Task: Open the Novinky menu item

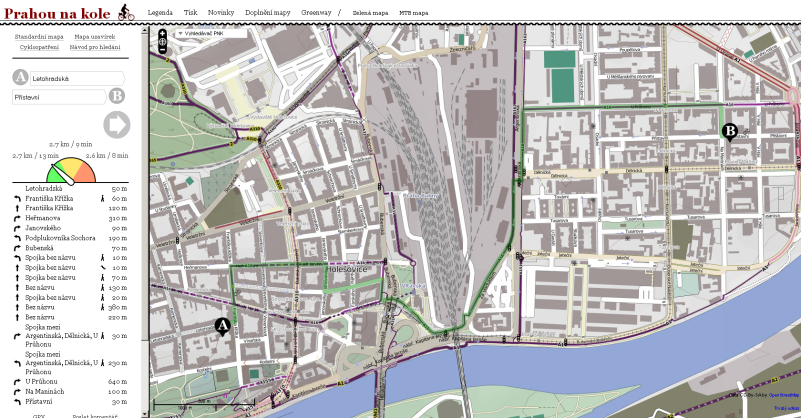Action: (x=221, y=12)
